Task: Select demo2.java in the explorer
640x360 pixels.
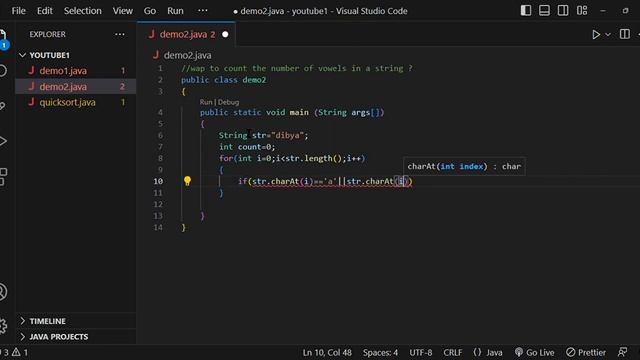Action: [76, 87]
